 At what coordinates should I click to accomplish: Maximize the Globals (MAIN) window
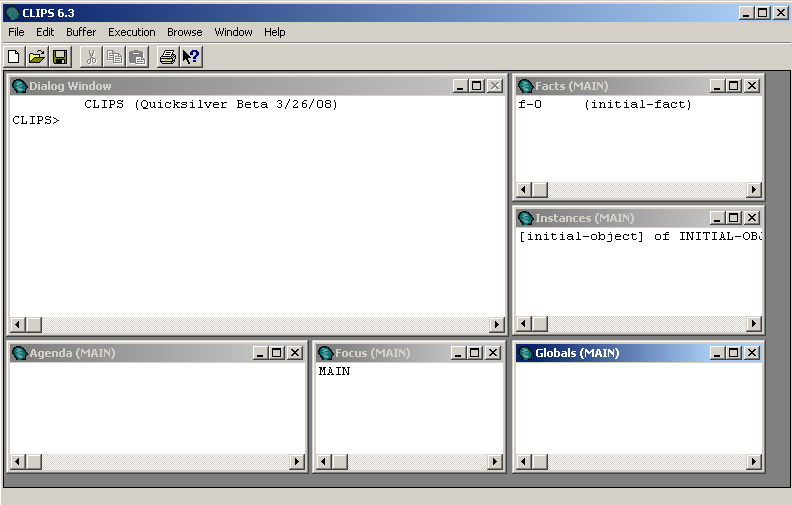(x=734, y=352)
